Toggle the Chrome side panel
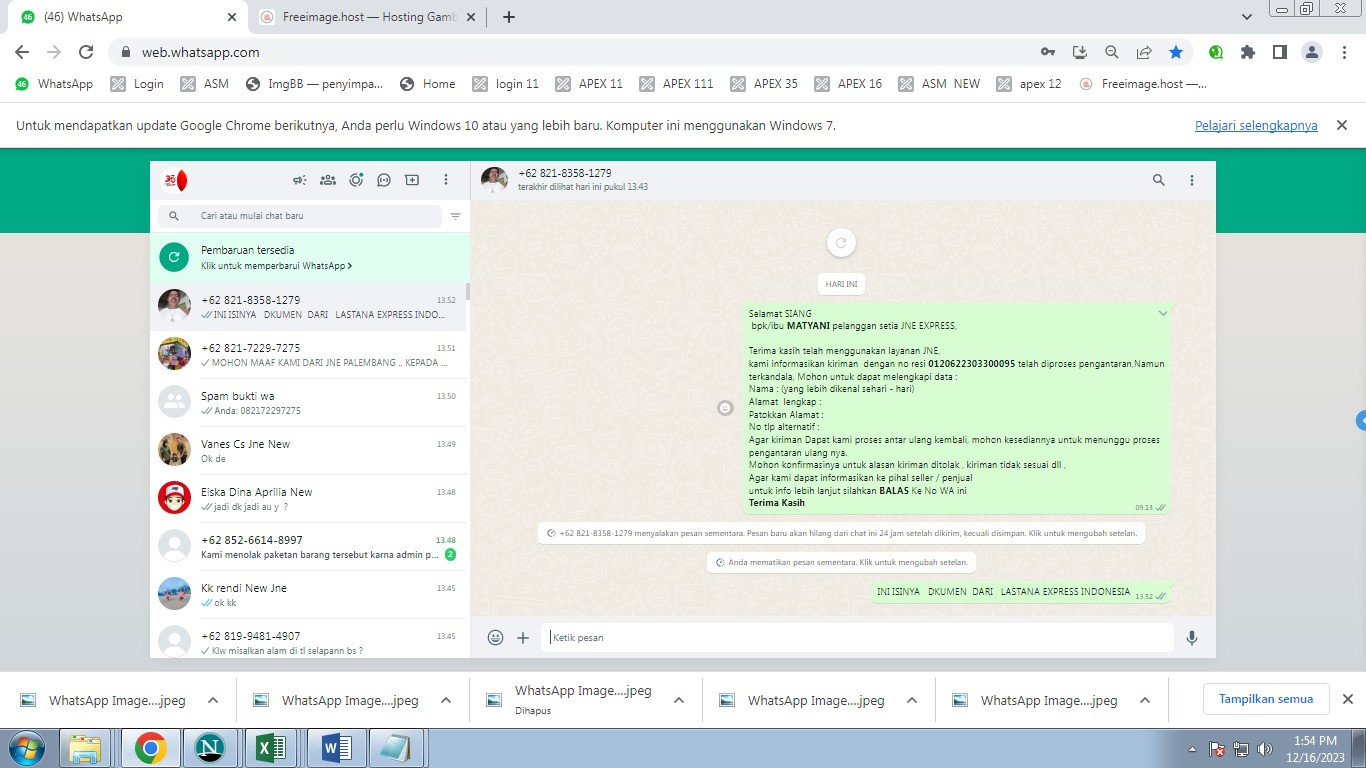This screenshot has width=1366, height=768. click(1280, 52)
